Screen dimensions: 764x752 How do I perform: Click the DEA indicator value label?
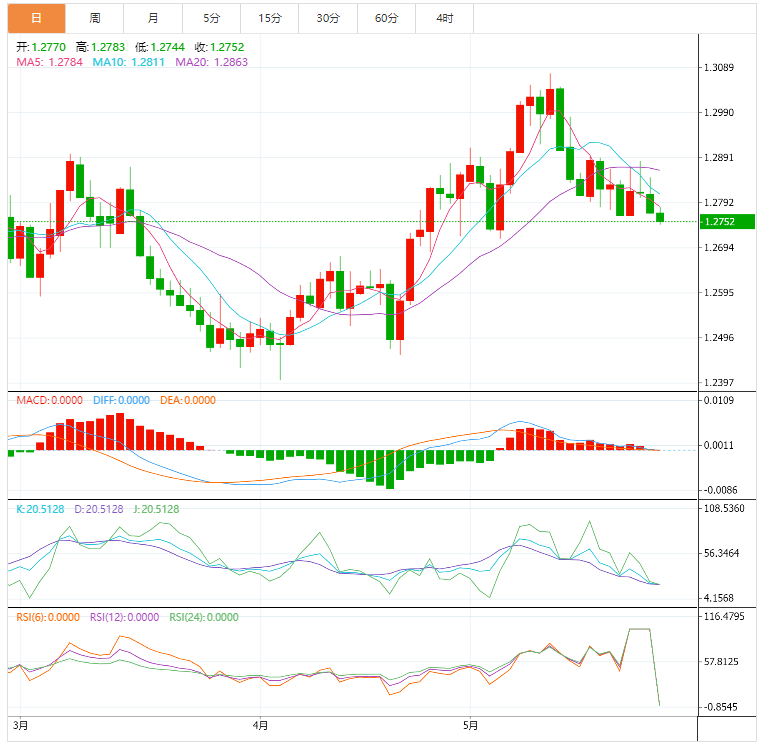click(x=187, y=400)
